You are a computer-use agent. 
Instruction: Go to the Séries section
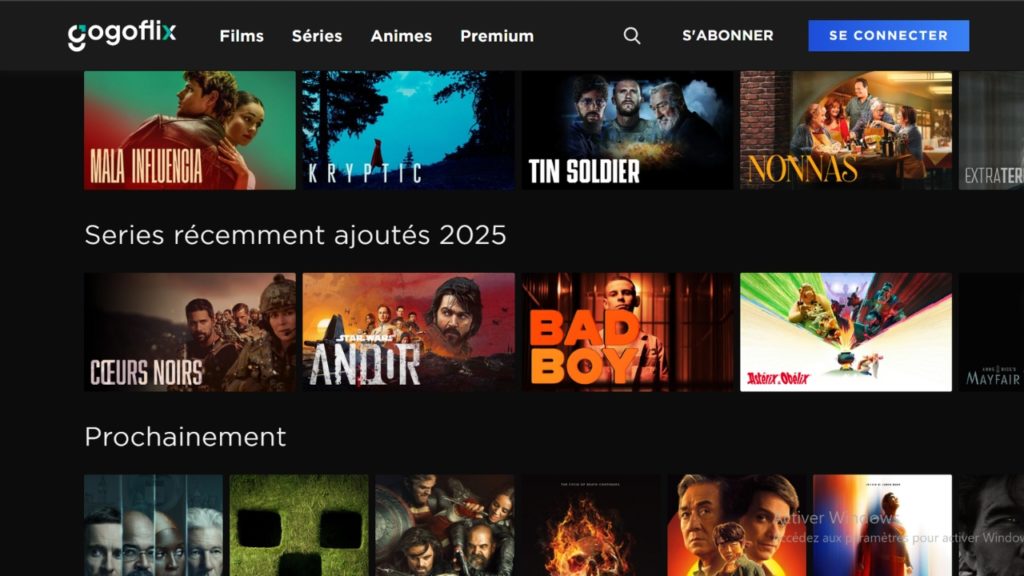point(317,36)
